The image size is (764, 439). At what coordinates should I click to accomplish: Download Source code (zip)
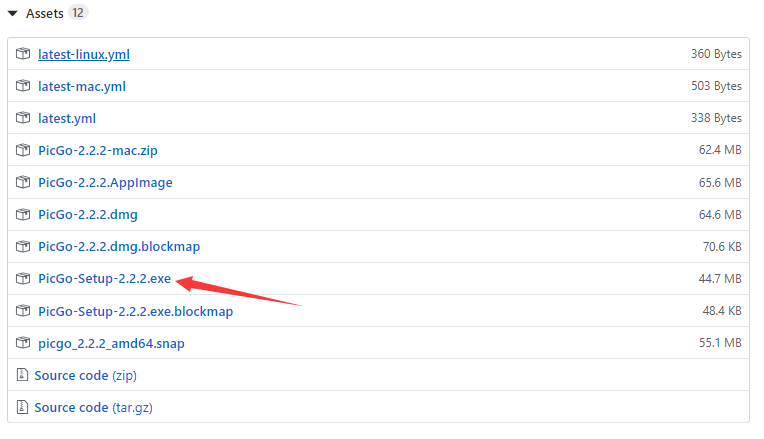86,375
